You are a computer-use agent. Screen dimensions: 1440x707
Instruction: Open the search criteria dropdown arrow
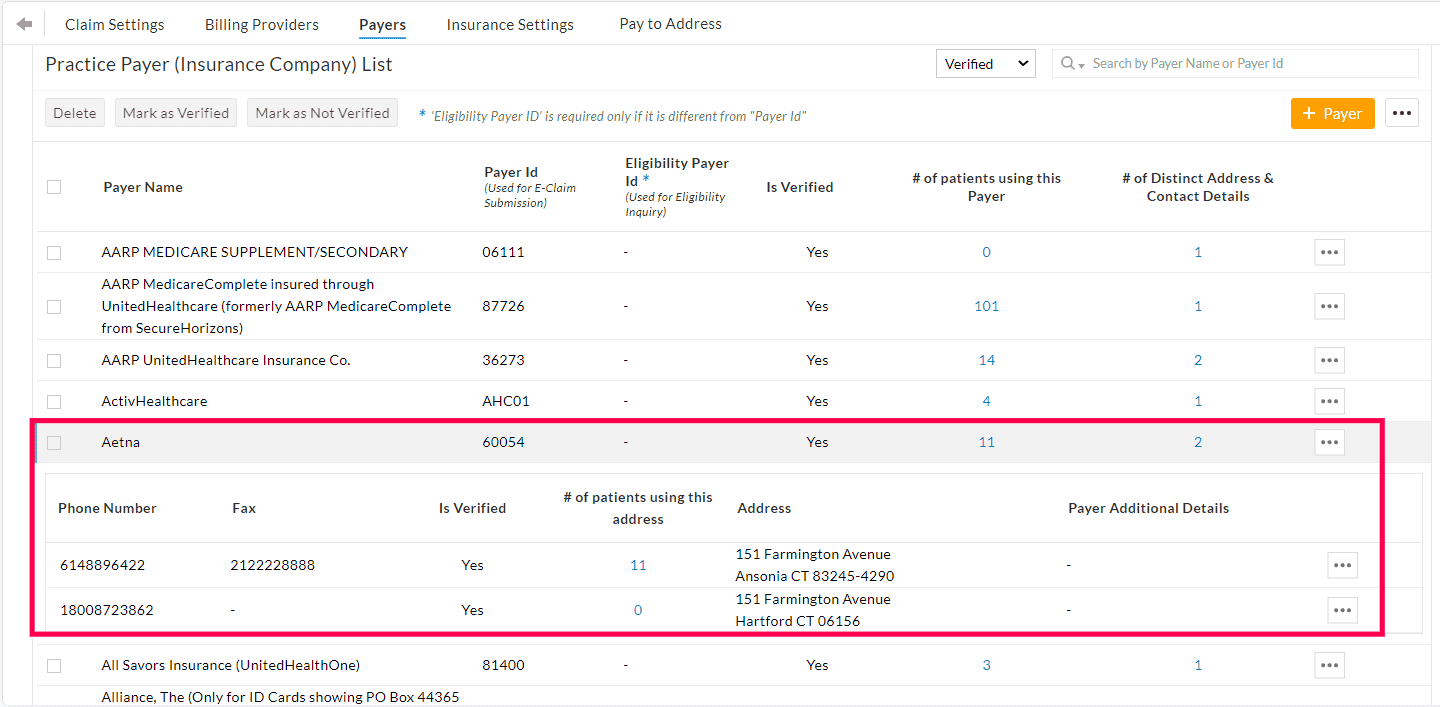tap(1080, 66)
